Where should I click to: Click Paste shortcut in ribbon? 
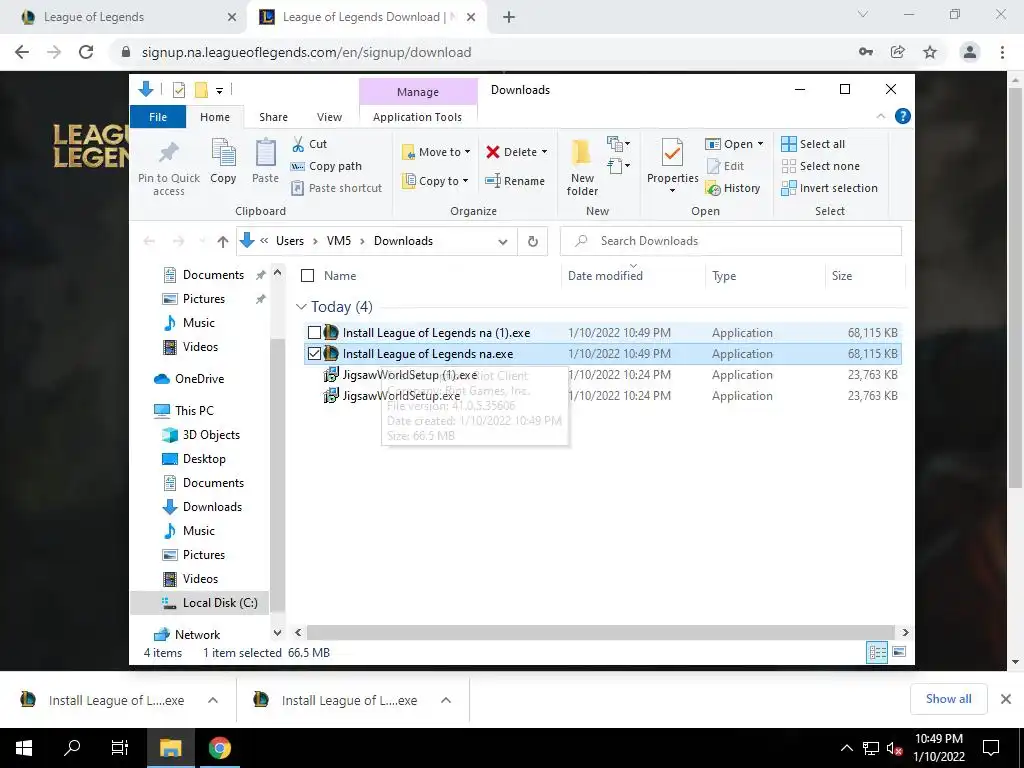point(336,188)
